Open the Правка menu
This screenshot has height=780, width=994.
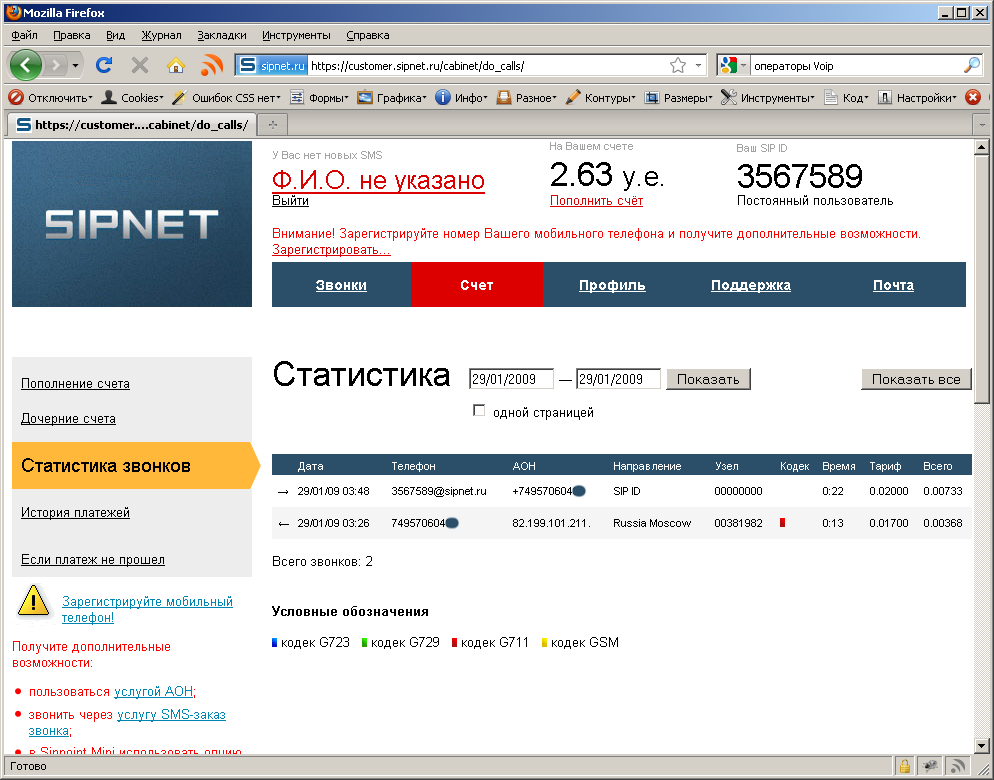72,35
